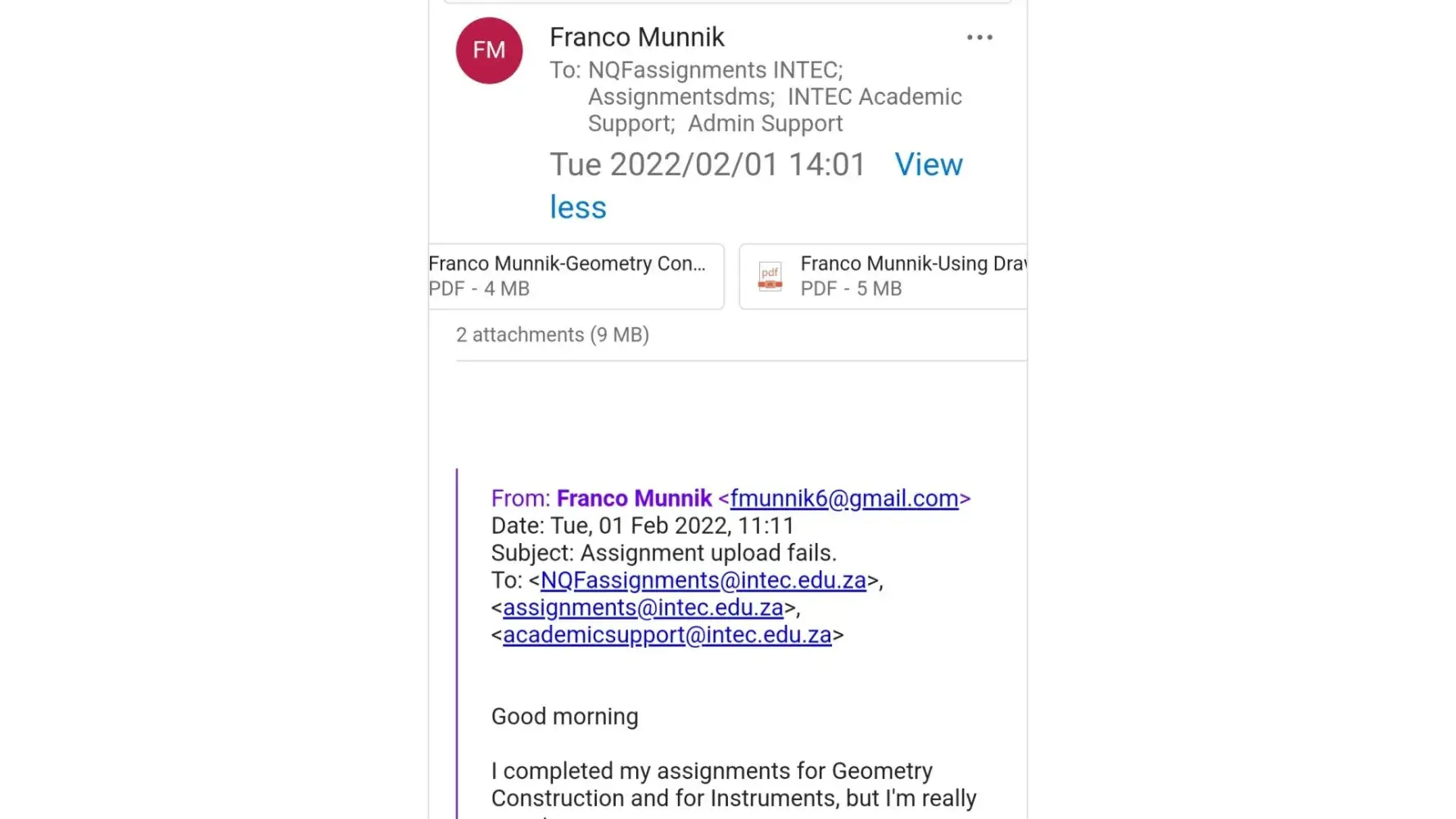Select the Assignmentsdms recipient
Viewport: 1456px width, 819px height.
680,97
